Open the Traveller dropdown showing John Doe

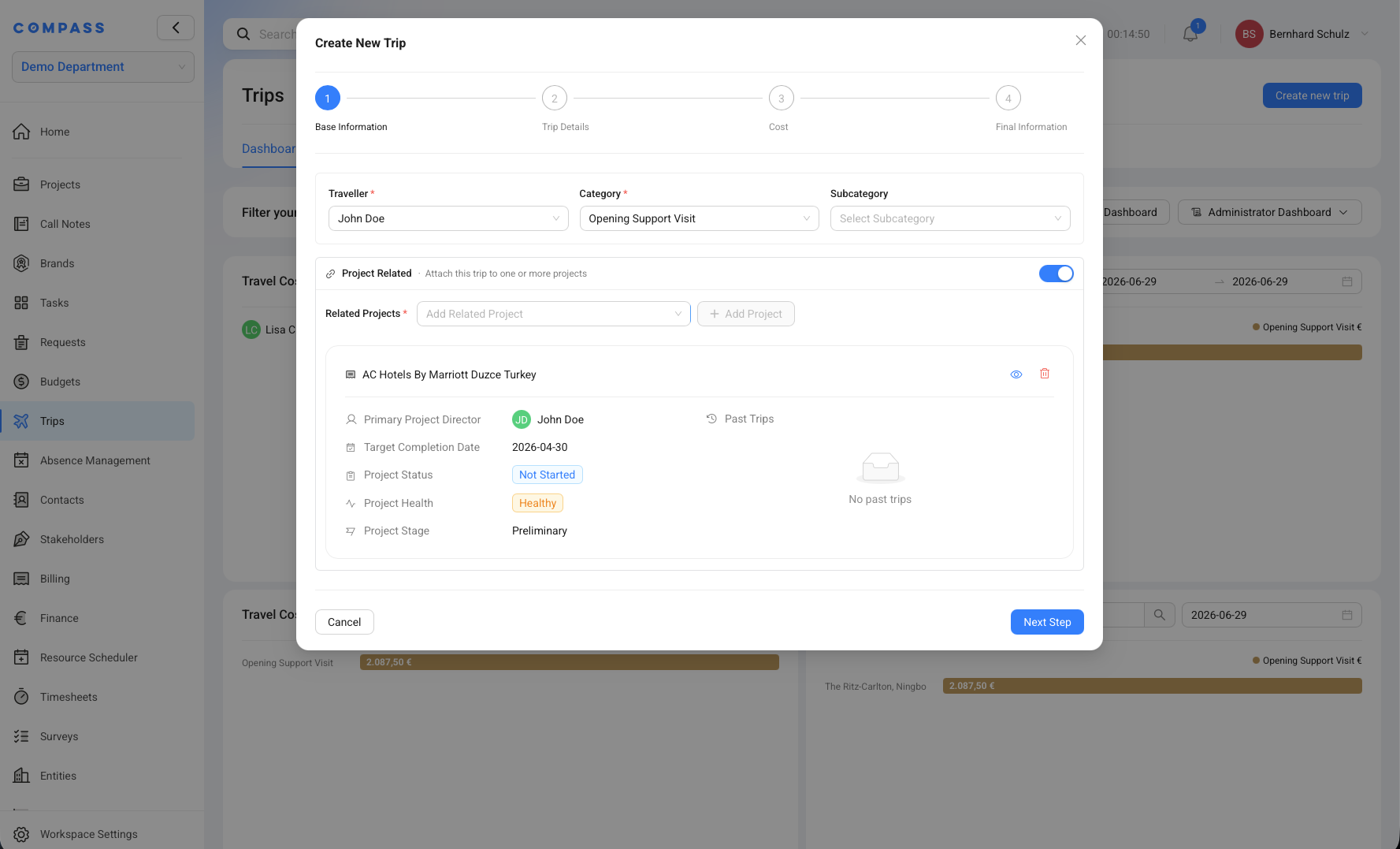click(x=448, y=218)
